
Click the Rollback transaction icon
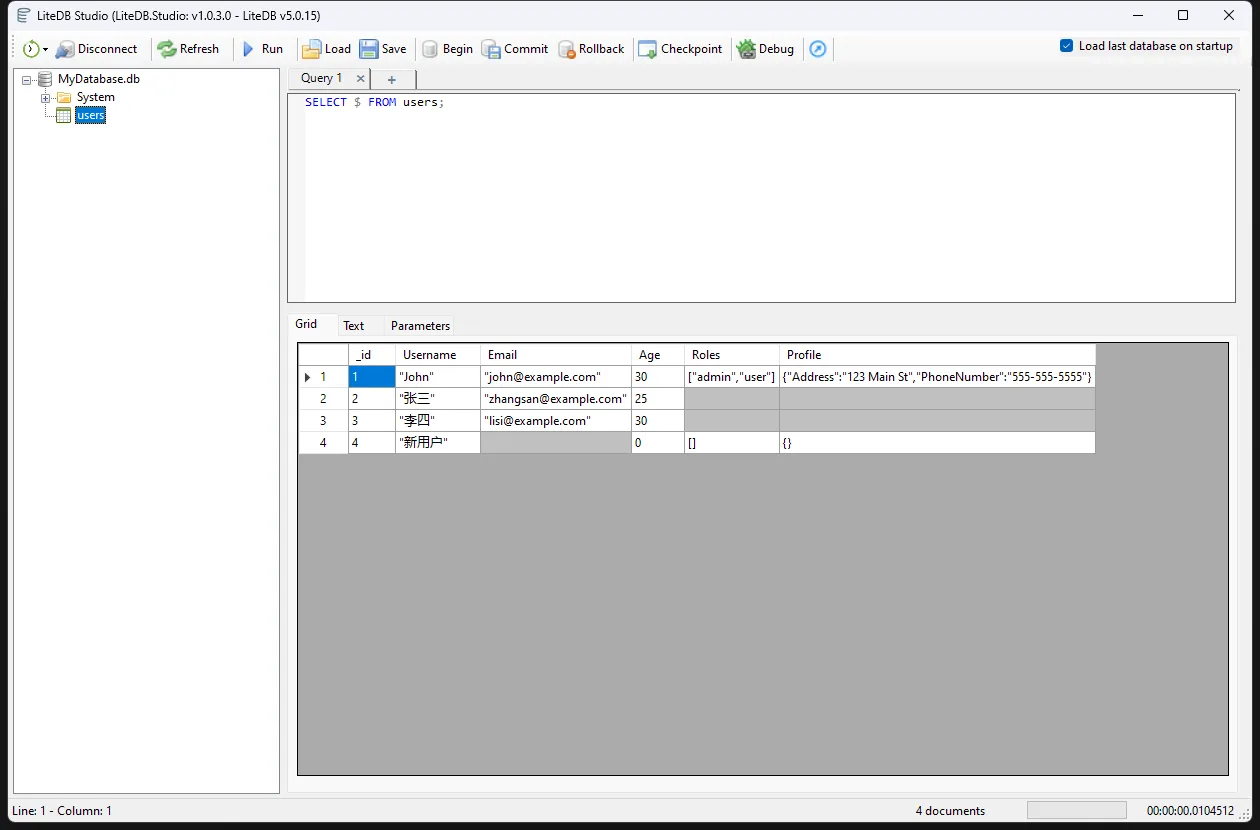(566, 49)
